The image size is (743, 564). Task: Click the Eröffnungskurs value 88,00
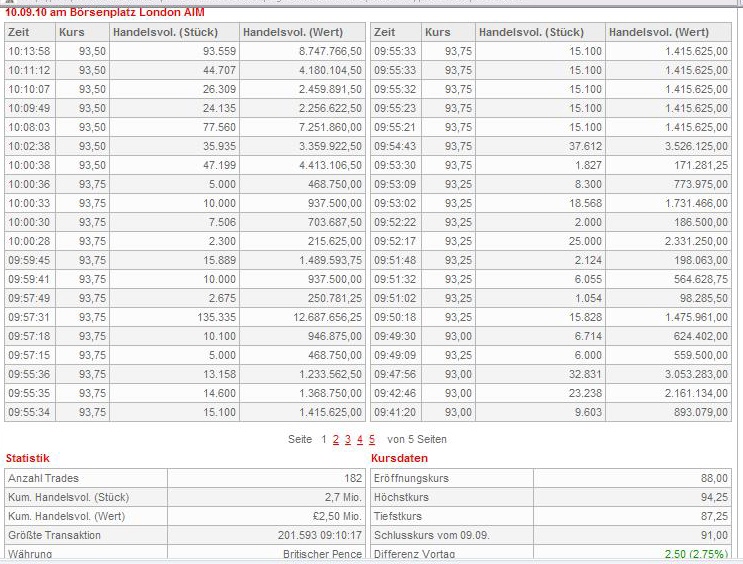pos(714,478)
